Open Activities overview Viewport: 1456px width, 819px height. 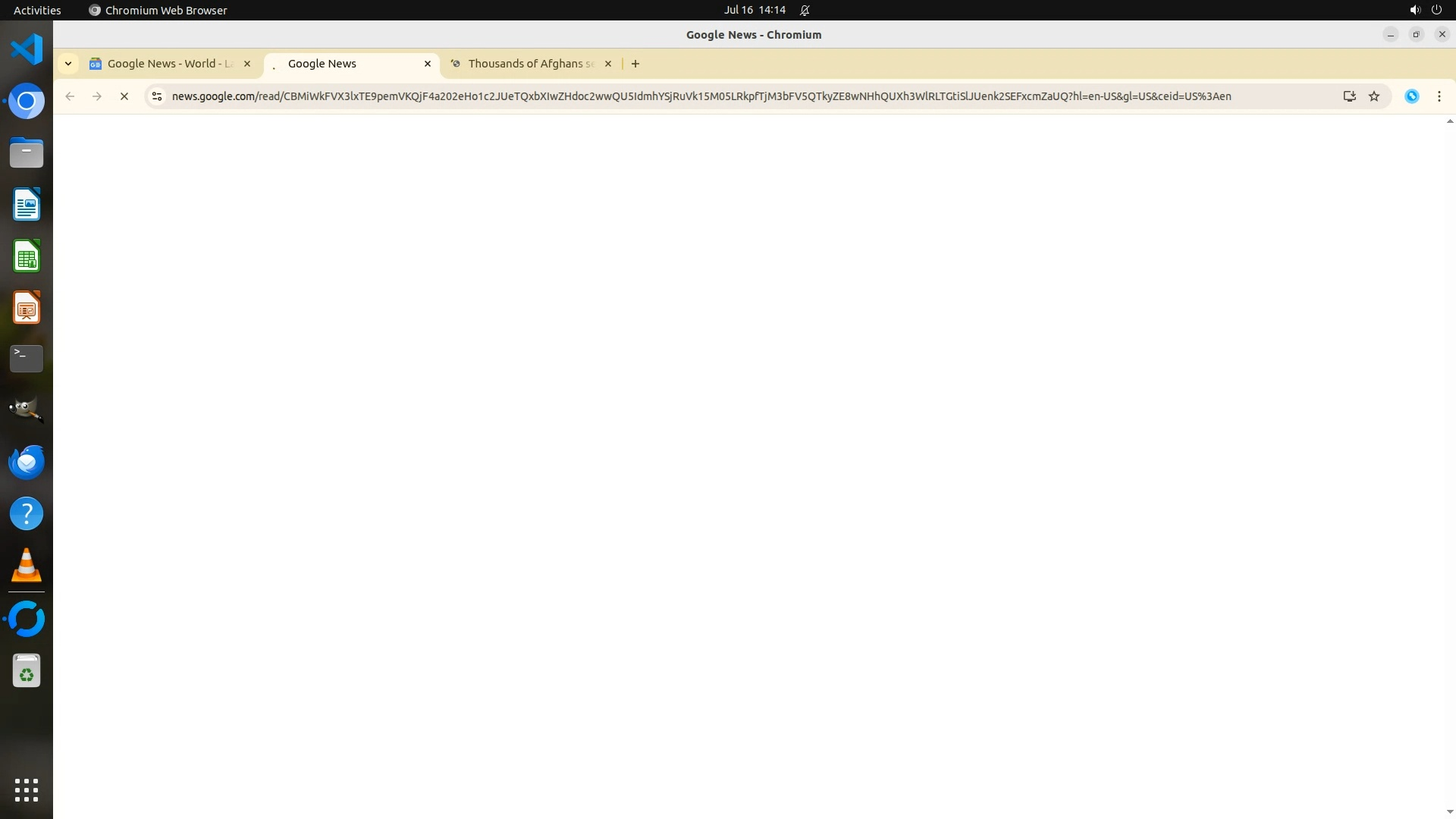tap(37, 10)
